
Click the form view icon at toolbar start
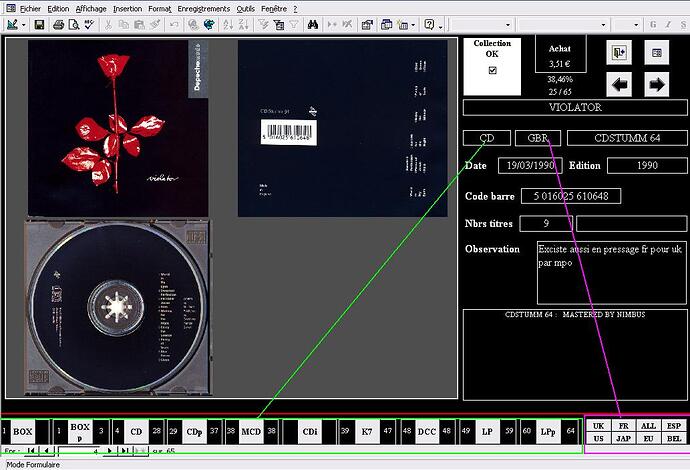tap(12, 25)
